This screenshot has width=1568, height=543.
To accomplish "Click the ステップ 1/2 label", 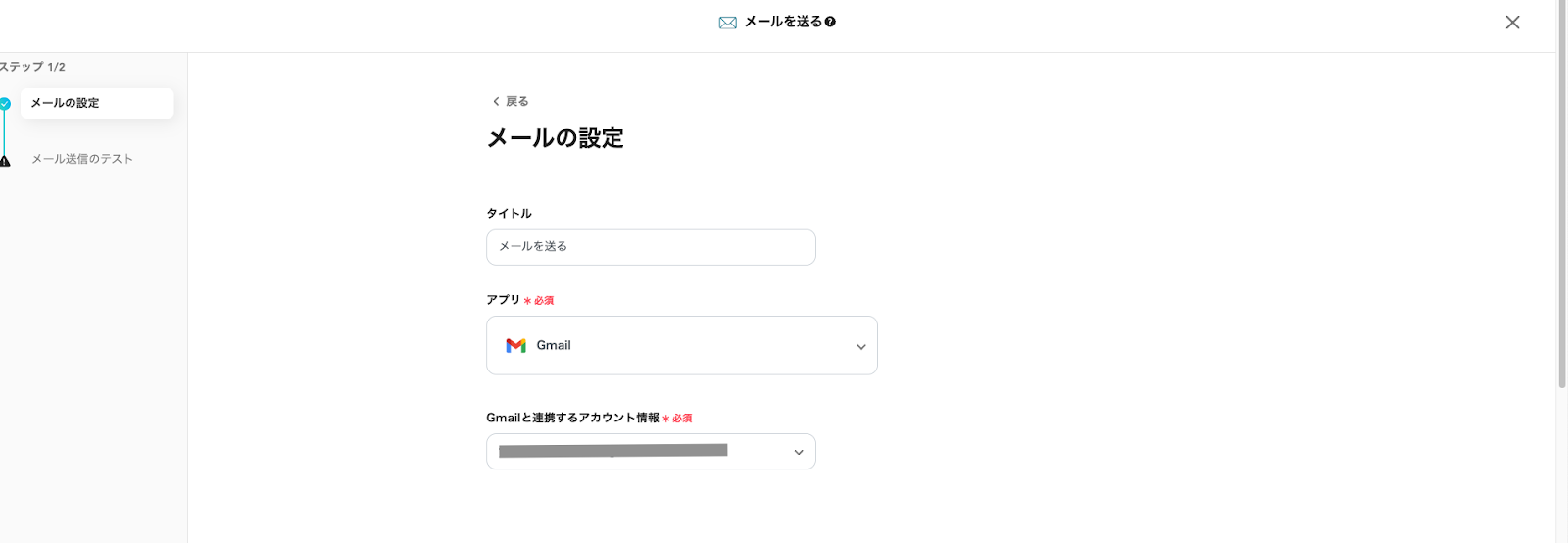I will pyautogui.click(x=32, y=67).
